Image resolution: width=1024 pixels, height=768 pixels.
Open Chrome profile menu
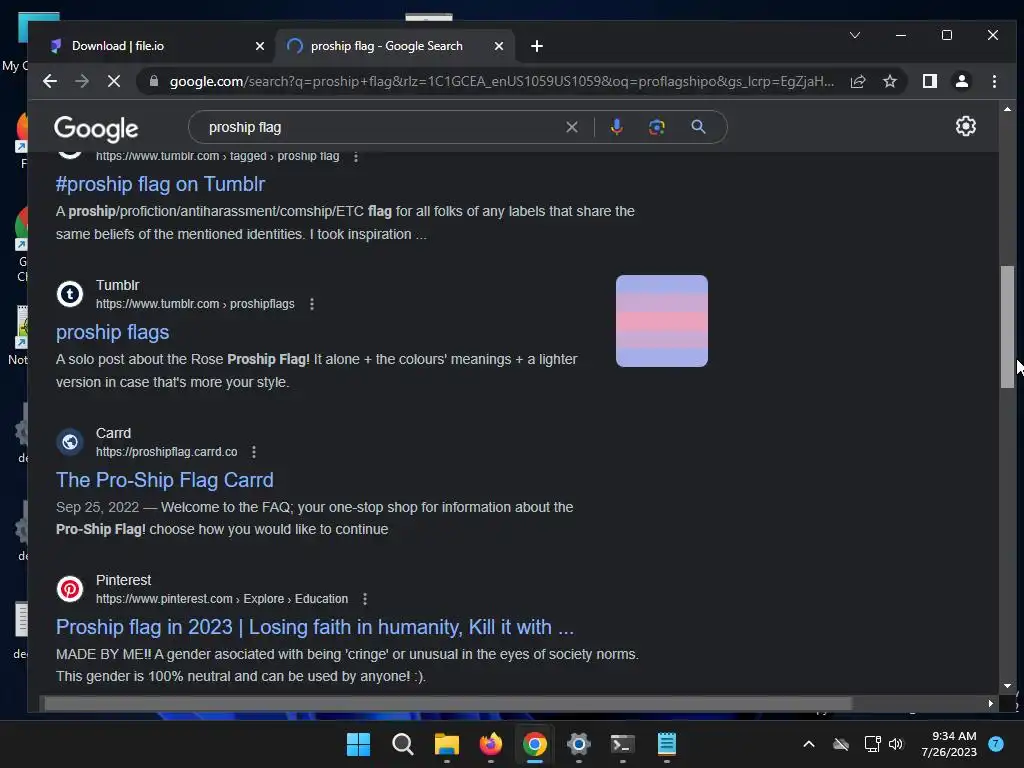[x=962, y=81]
